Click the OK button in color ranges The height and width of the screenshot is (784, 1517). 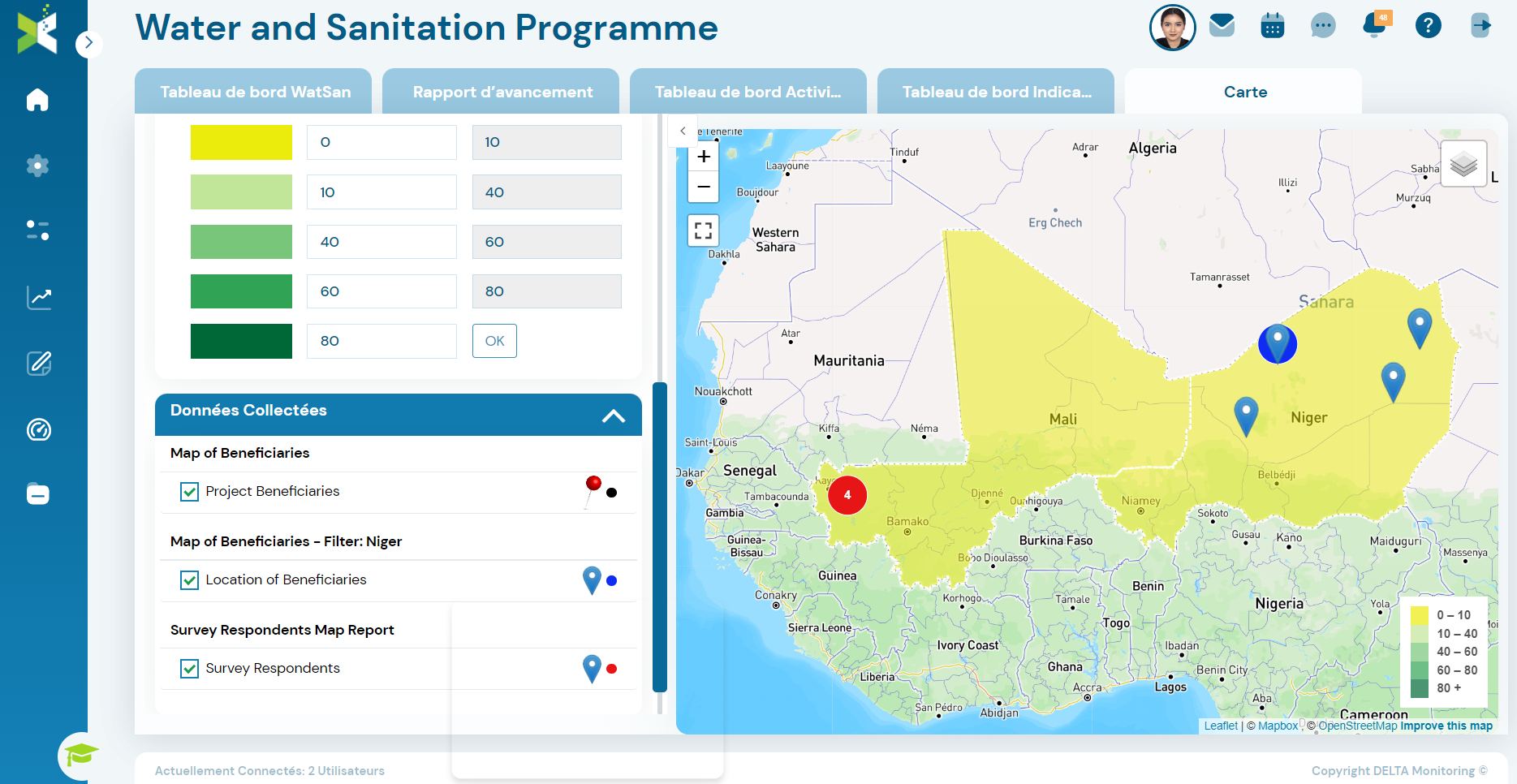point(494,340)
